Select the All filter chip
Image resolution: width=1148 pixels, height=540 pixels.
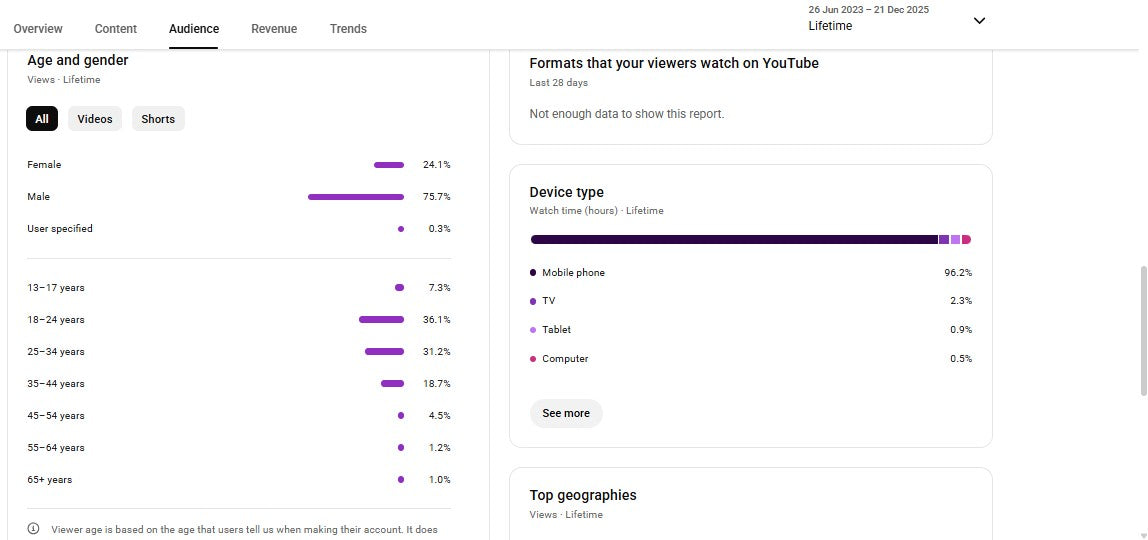[41, 119]
